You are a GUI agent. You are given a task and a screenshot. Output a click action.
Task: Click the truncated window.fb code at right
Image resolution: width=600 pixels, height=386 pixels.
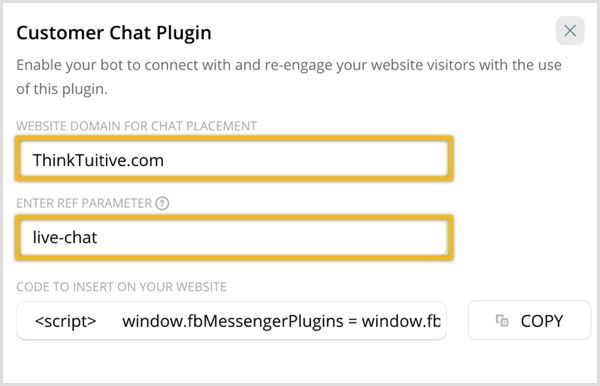pos(401,321)
